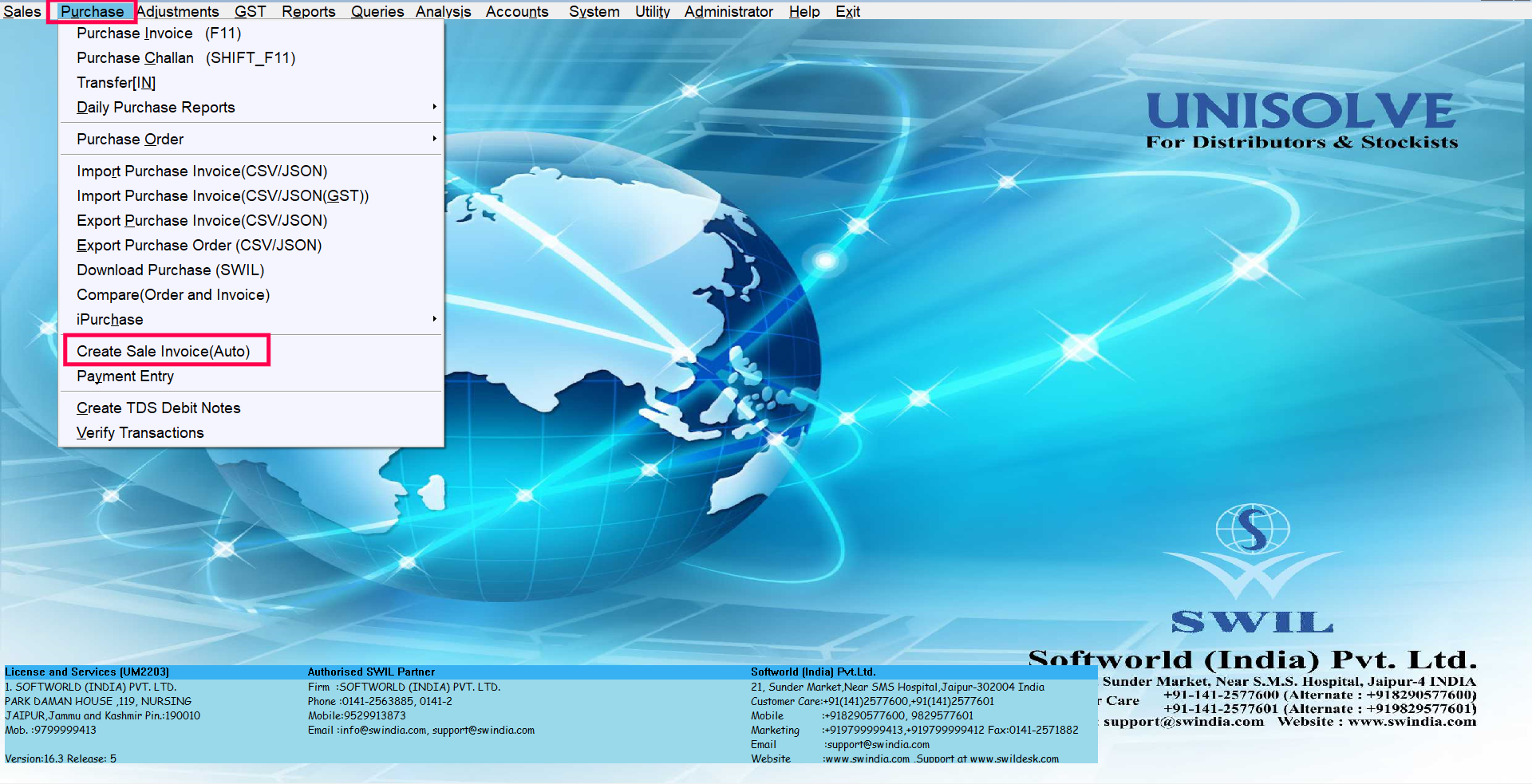Open the Reports menu

coord(309,11)
